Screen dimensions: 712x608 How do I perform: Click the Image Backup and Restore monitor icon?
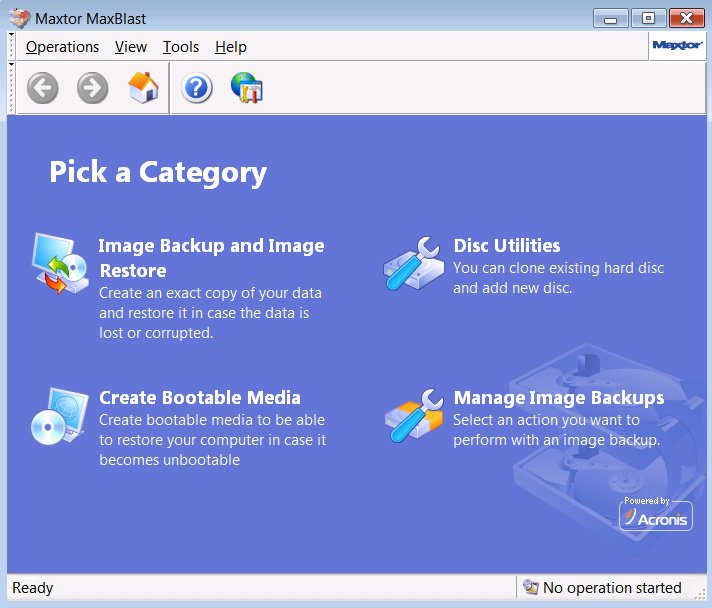(x=60, y=263)
